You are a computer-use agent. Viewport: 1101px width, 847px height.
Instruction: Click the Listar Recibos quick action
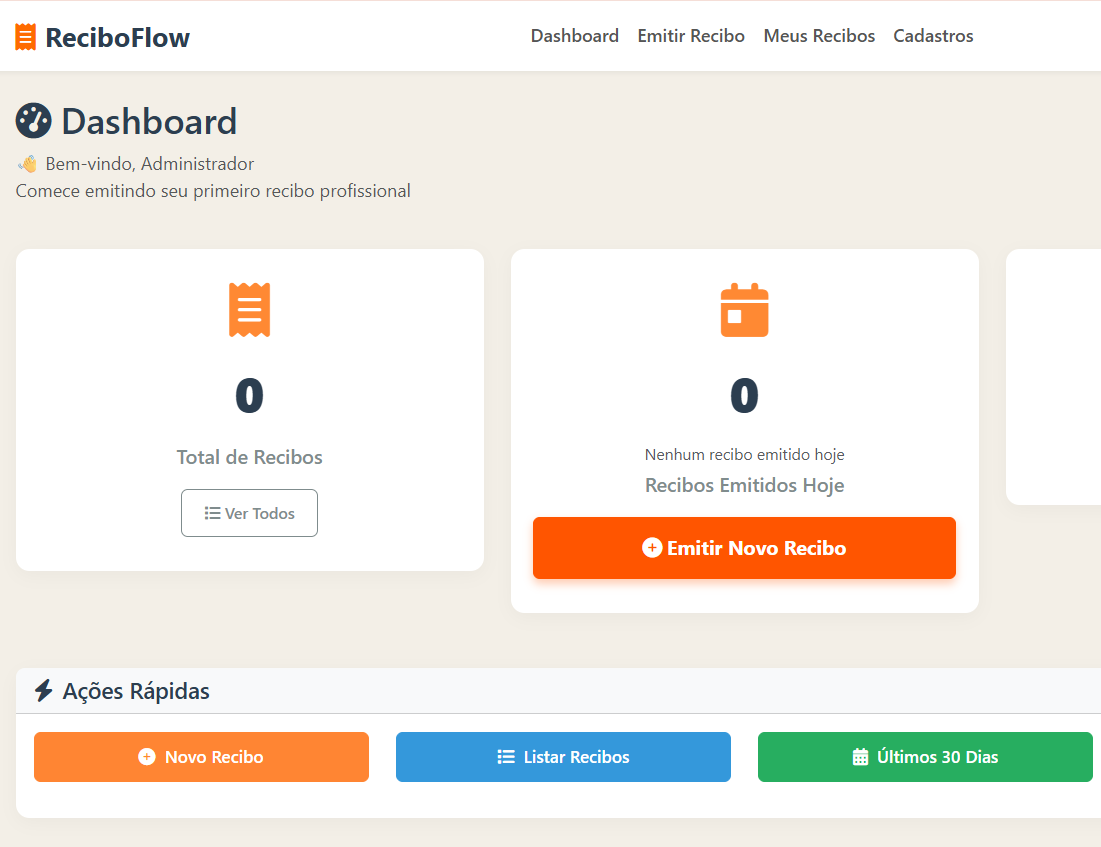563,757
